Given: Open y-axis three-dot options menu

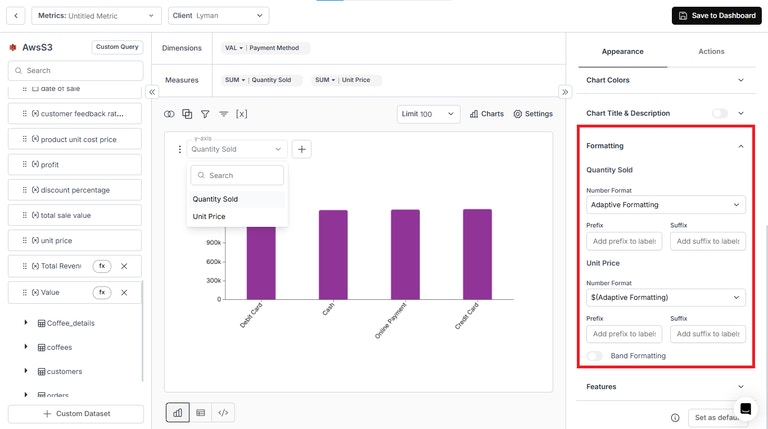Looking at the screenshot, I should pyautogui.click(x=179, y=149).
